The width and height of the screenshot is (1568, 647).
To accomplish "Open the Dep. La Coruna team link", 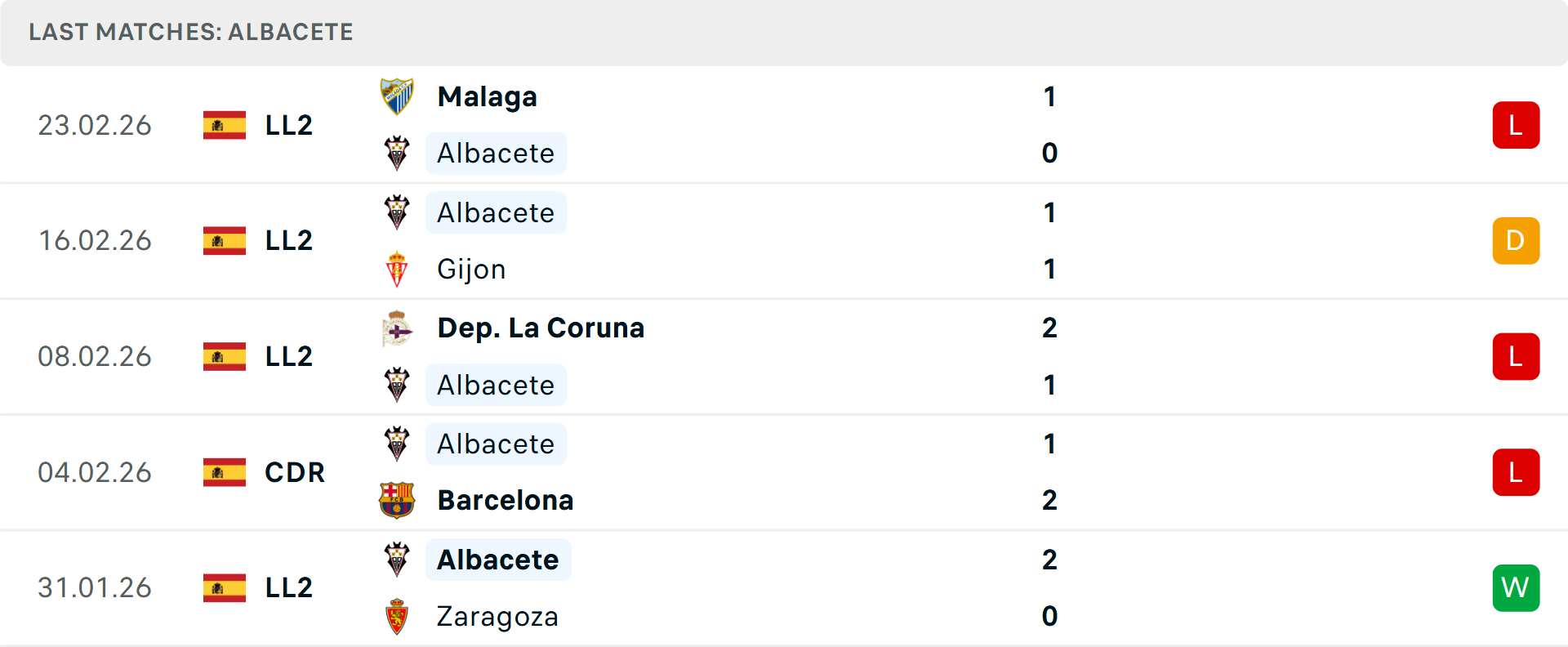I will (x=541, y=328).
